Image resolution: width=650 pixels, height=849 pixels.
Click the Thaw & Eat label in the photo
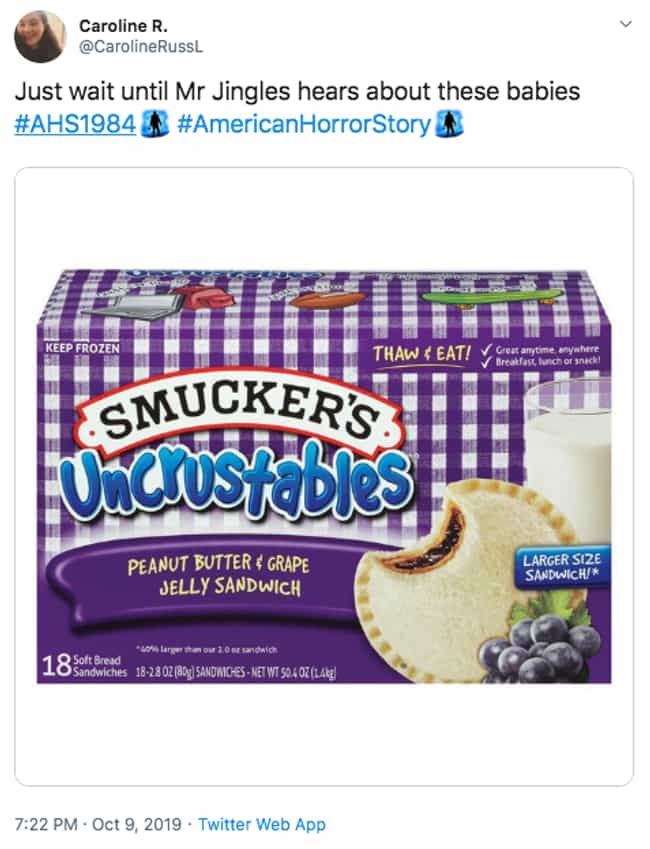tap(422, 354)
